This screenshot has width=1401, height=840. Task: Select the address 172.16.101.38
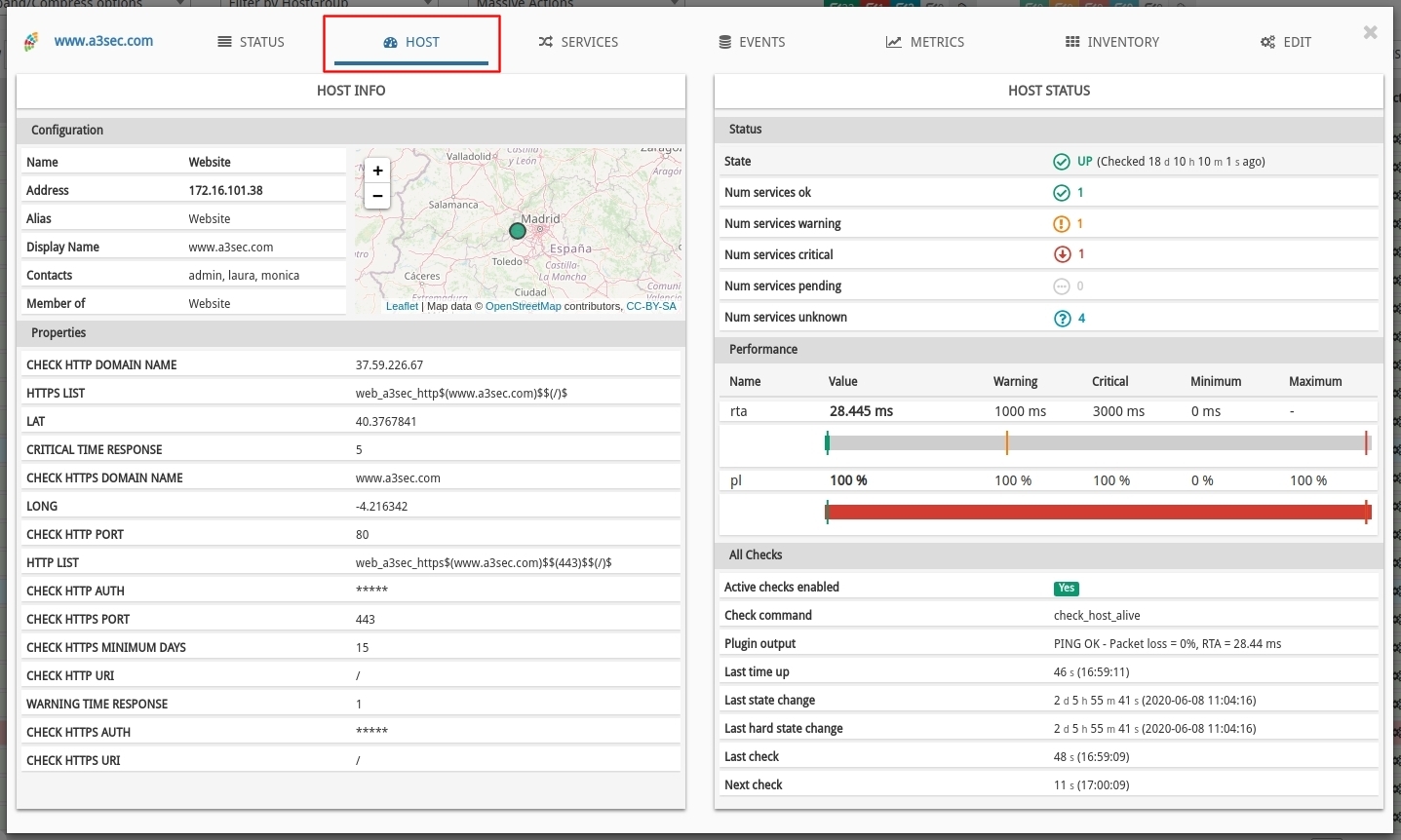point(225,191)
